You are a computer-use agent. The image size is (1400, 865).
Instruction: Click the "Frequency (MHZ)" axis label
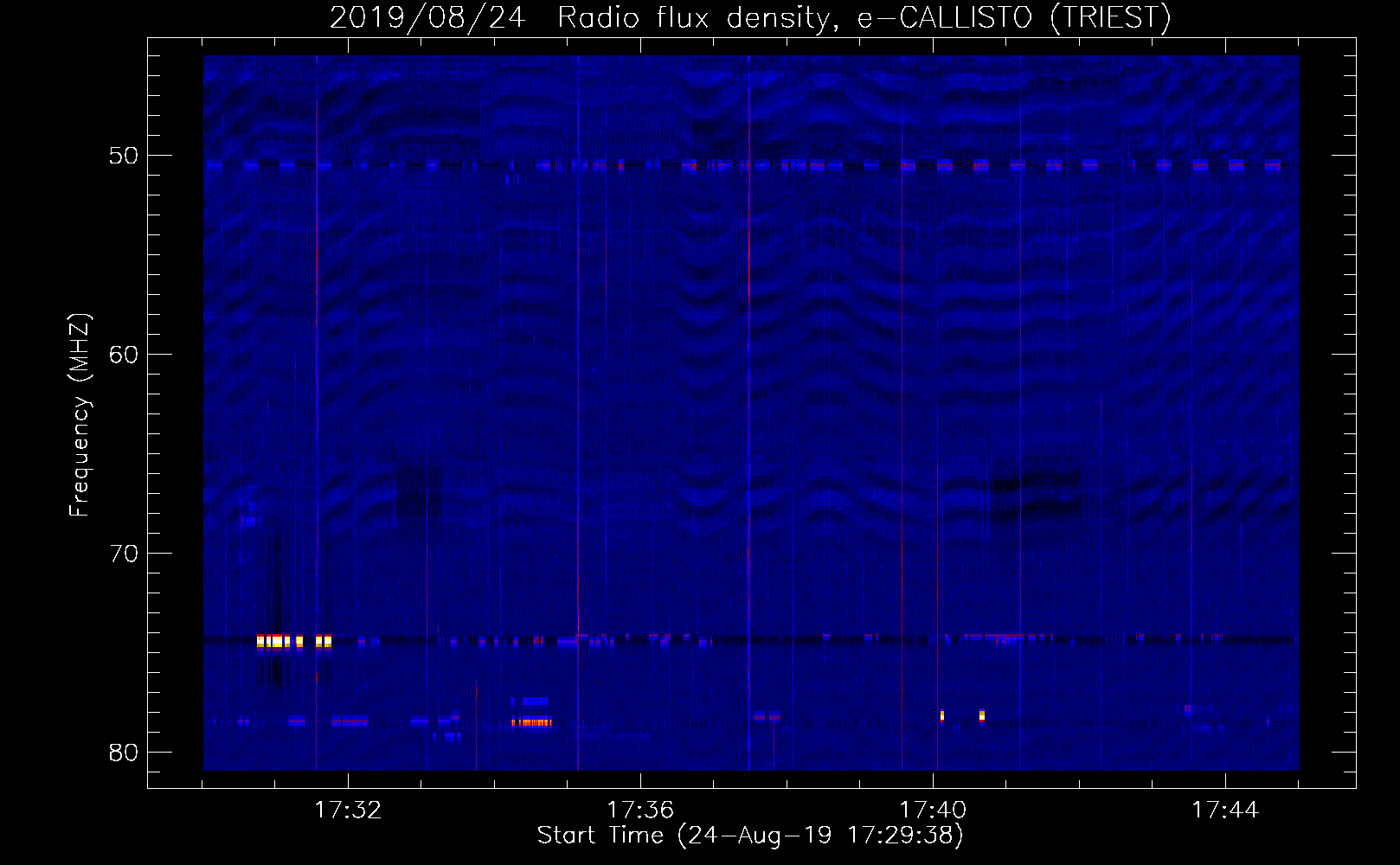[x=80, y=415]
